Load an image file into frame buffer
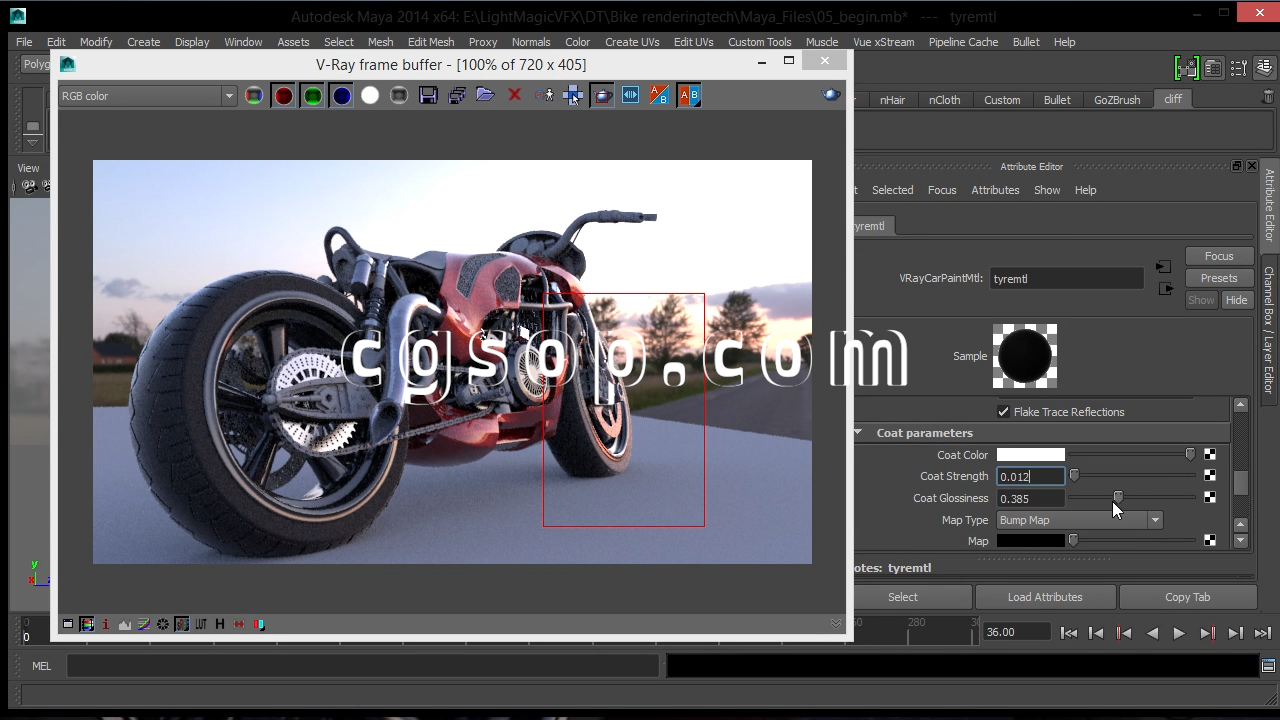Screen dimensions: 1280x720 pyautogui.click(x=486, y=96)
